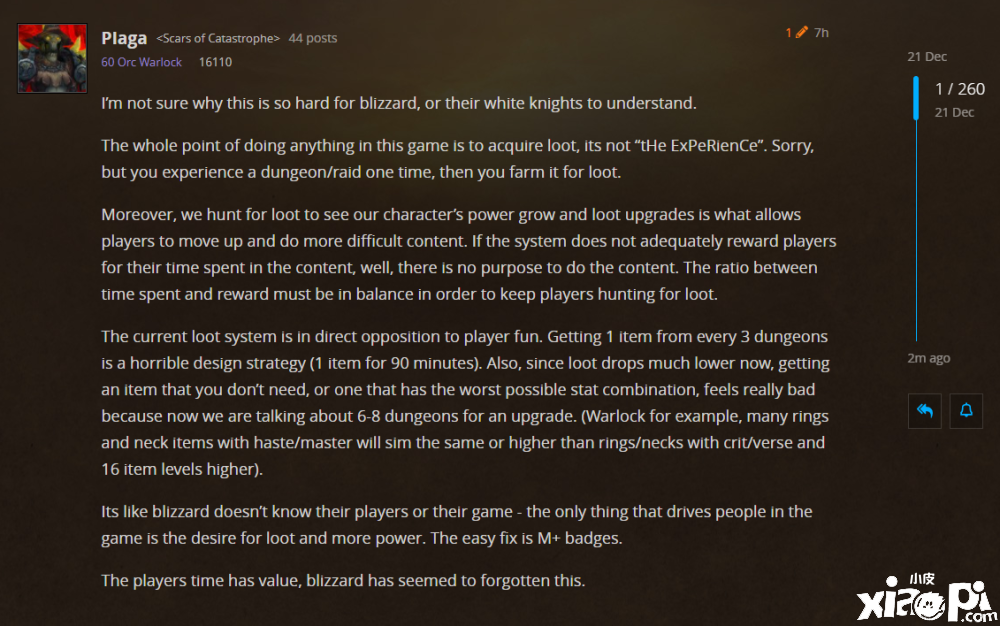Screen dimensions: 1000x626
Task: Click the line mentioning M+ badges
Action: (x=362, y=538)
